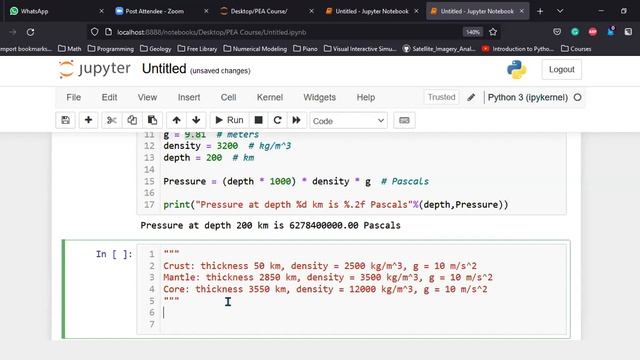Open the Geology bookmarks folder
This screenshot has height=360, width=640.
156,49
